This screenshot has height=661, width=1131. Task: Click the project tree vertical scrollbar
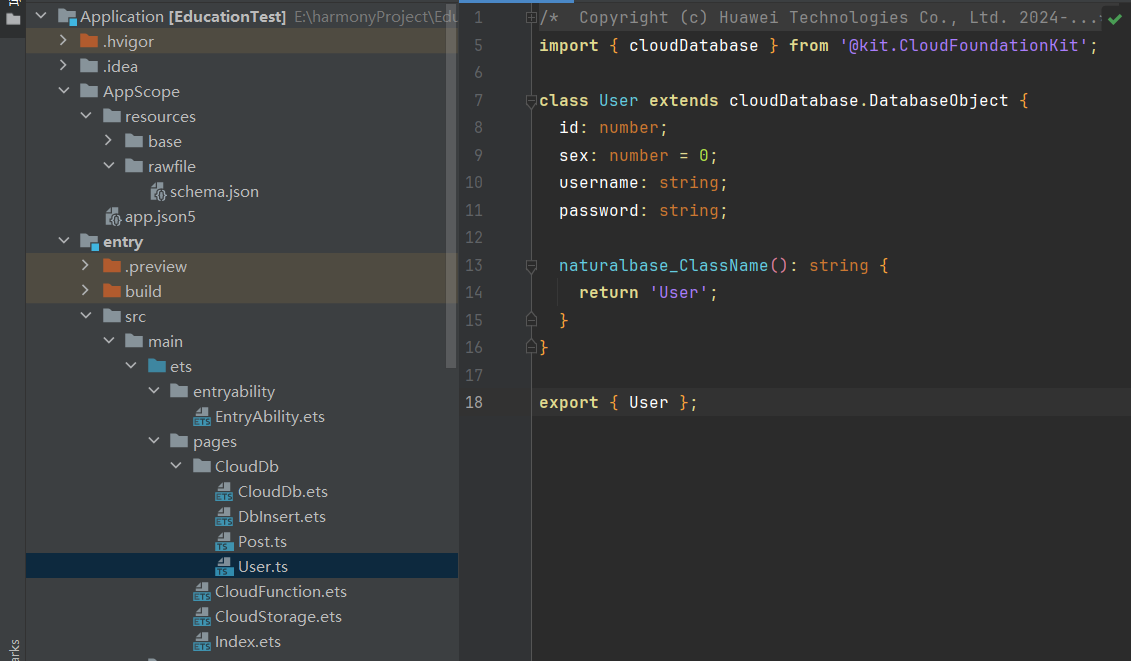[452, 188]
